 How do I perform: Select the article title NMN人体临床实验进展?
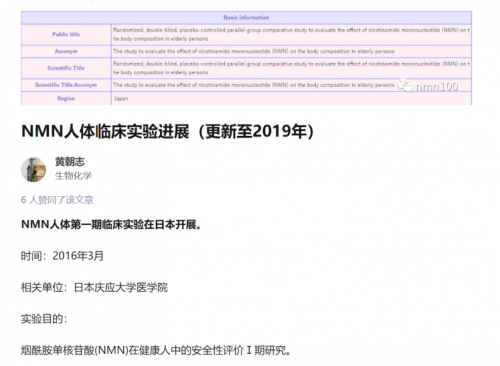tap(167, 131)
